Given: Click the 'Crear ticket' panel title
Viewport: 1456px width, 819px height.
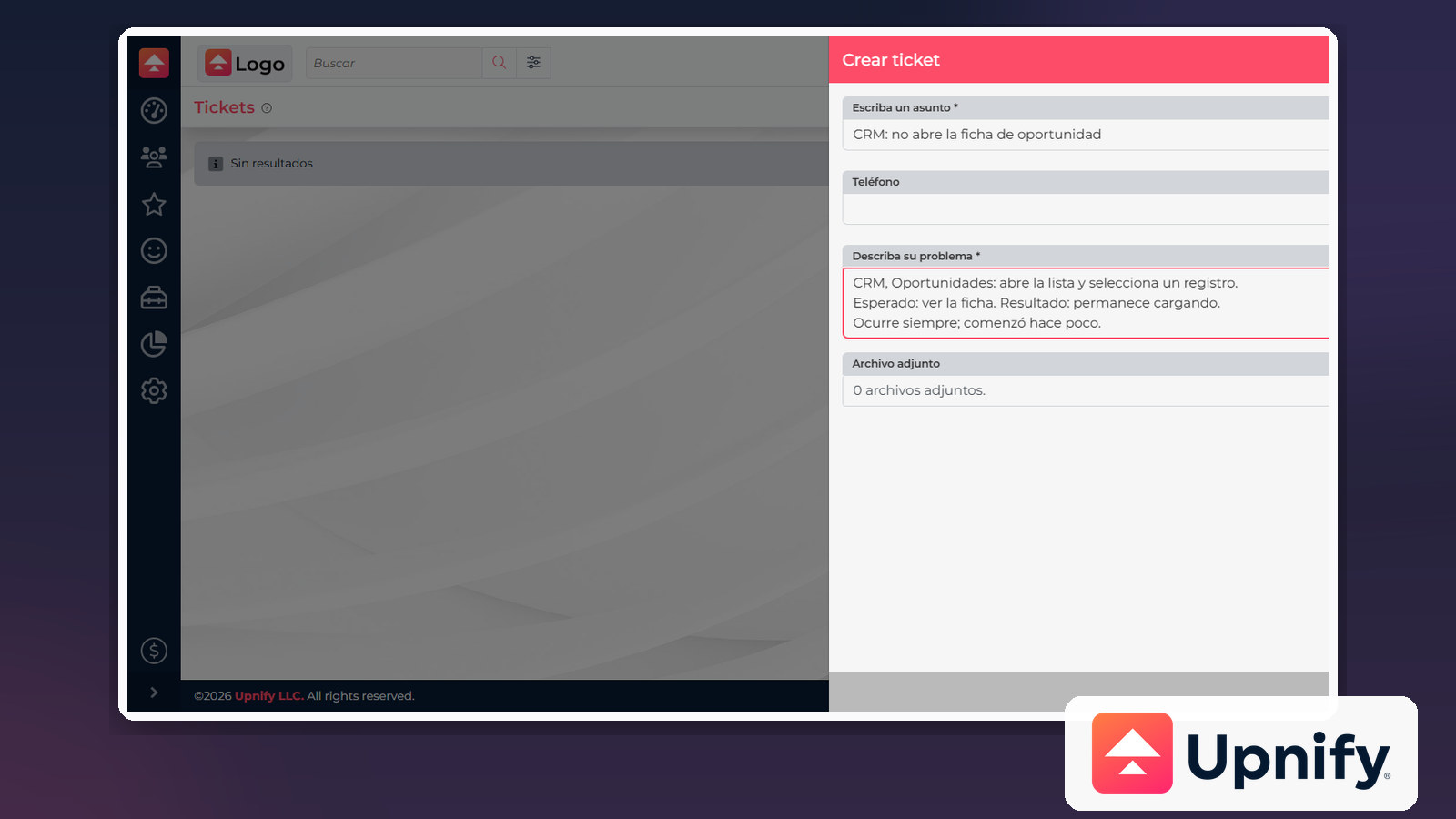Looking at the screenshot, I should click(891, 60).
